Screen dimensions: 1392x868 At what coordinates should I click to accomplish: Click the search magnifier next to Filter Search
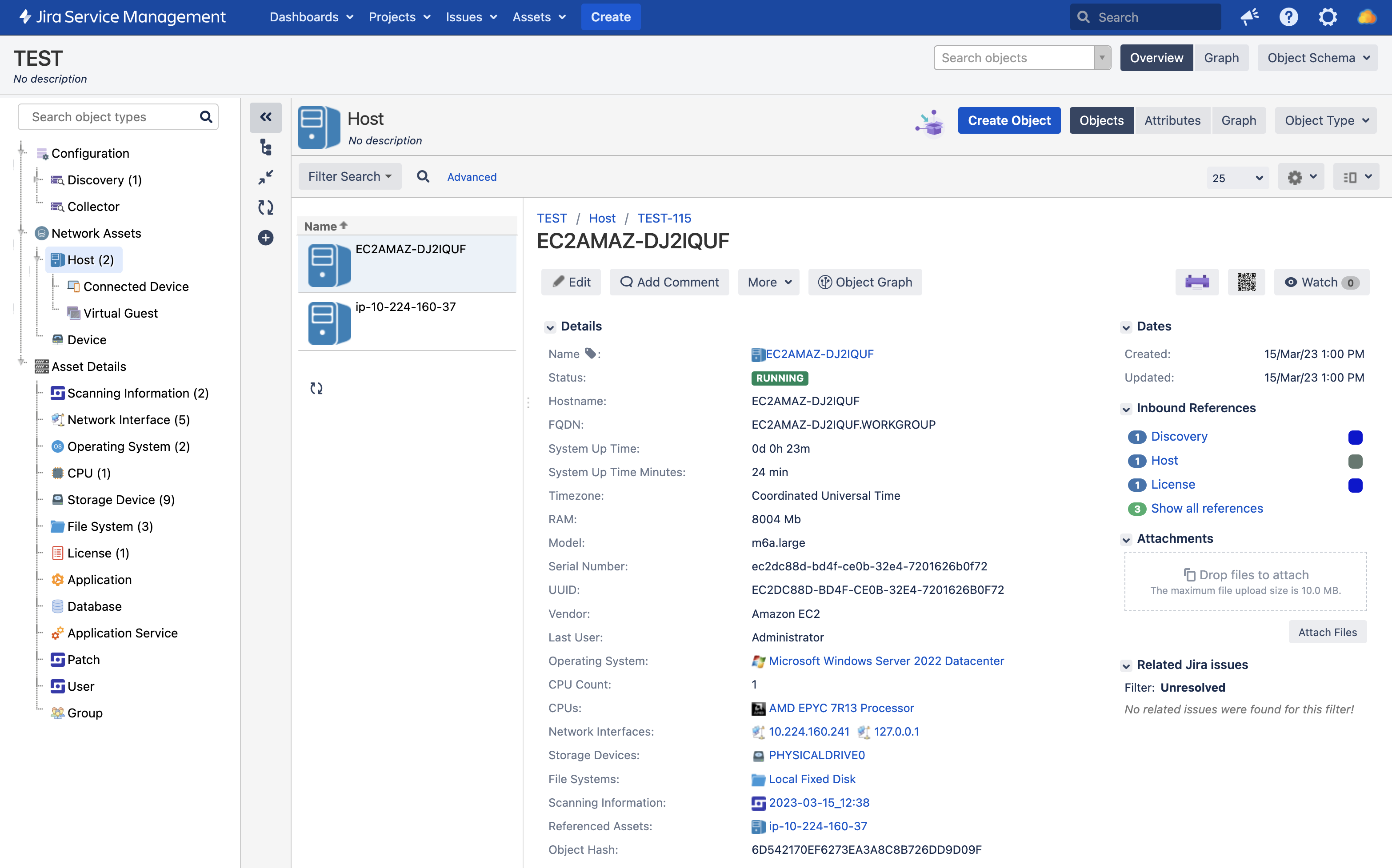[x=423, y=177]
